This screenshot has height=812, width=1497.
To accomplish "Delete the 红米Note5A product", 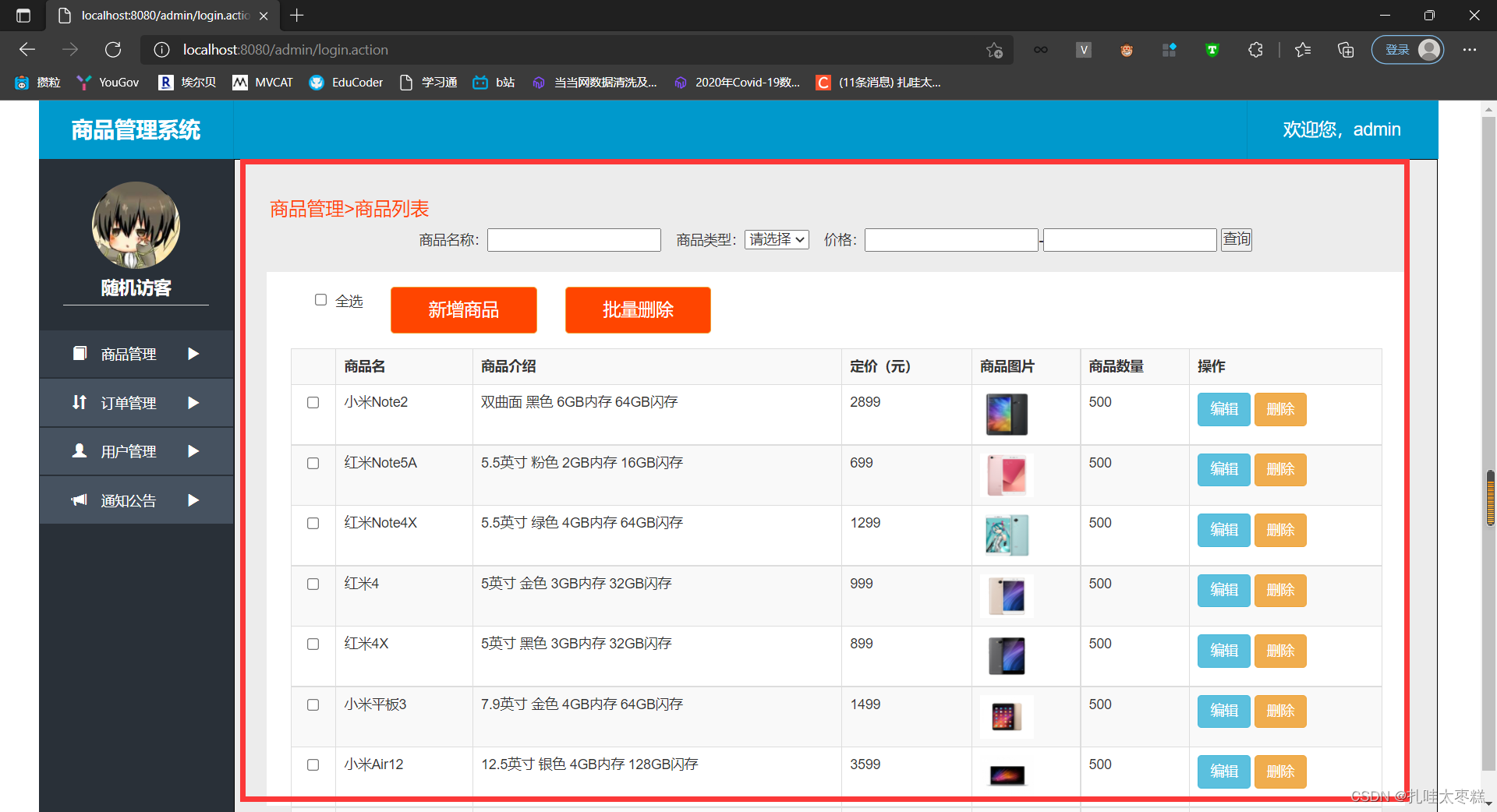I will point(1280,470).
